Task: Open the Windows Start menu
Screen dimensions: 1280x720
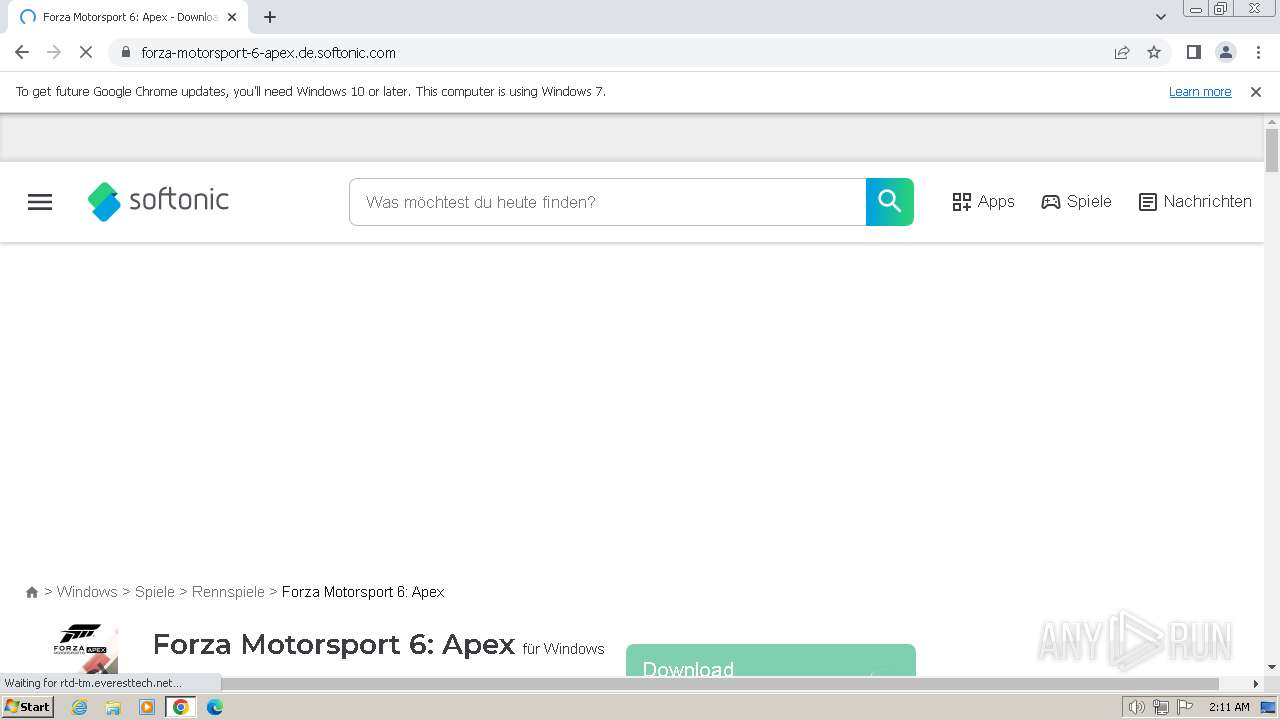Action: click(x=28, y=707)
